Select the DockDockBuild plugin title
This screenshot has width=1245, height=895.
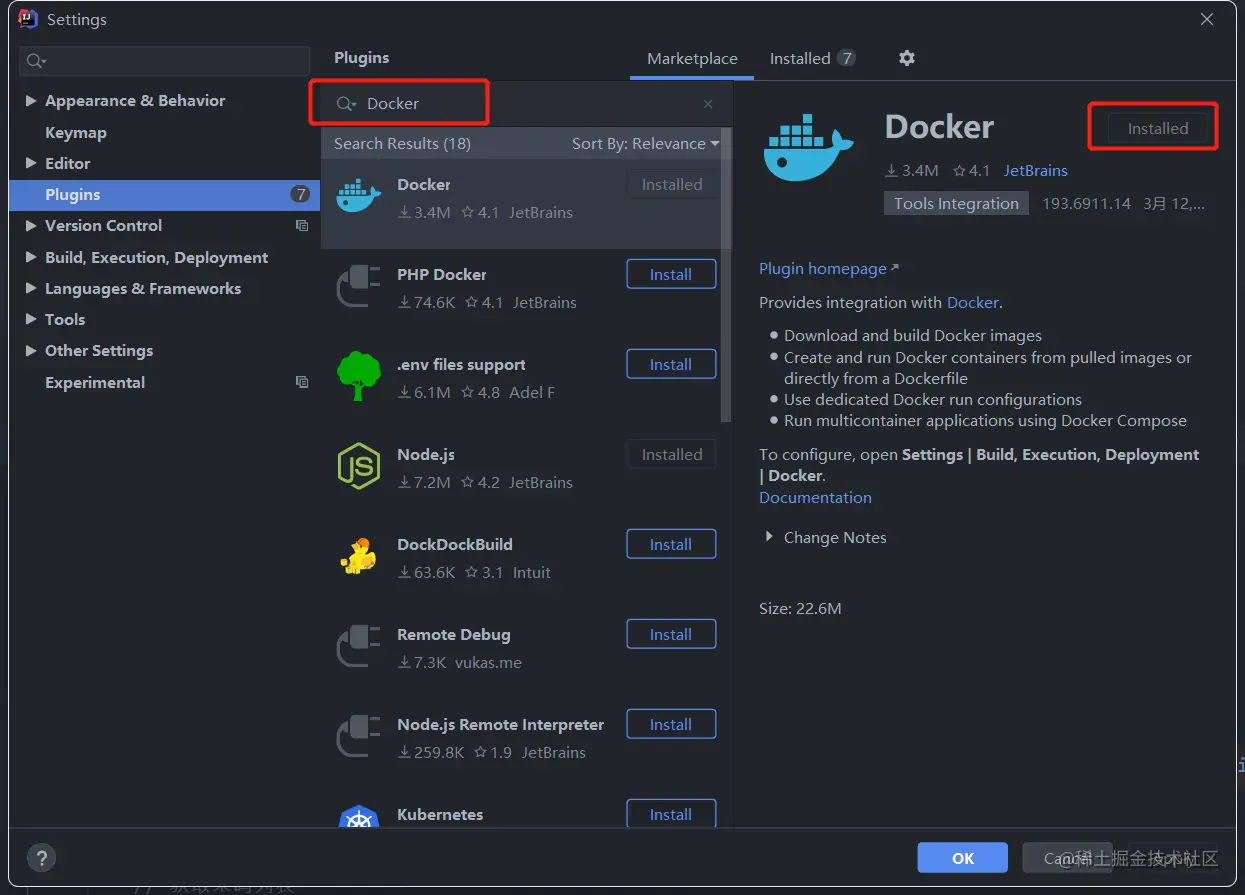pyautogui.click(x=455, y=544)
